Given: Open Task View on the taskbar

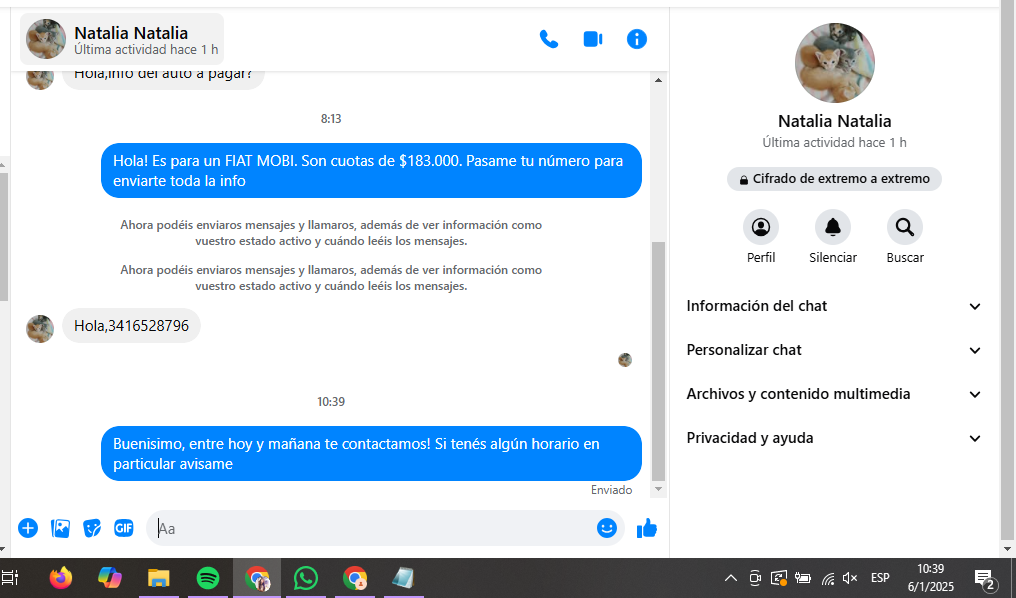Looking at the screenshot, I should [11, 578].
